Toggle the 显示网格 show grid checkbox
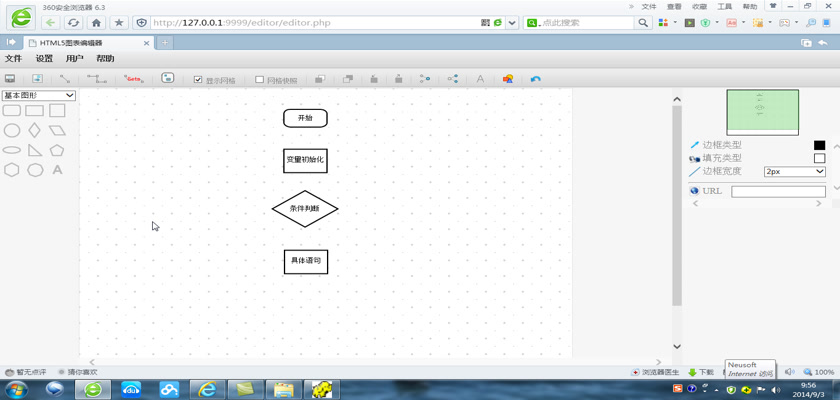 (198, 80)
